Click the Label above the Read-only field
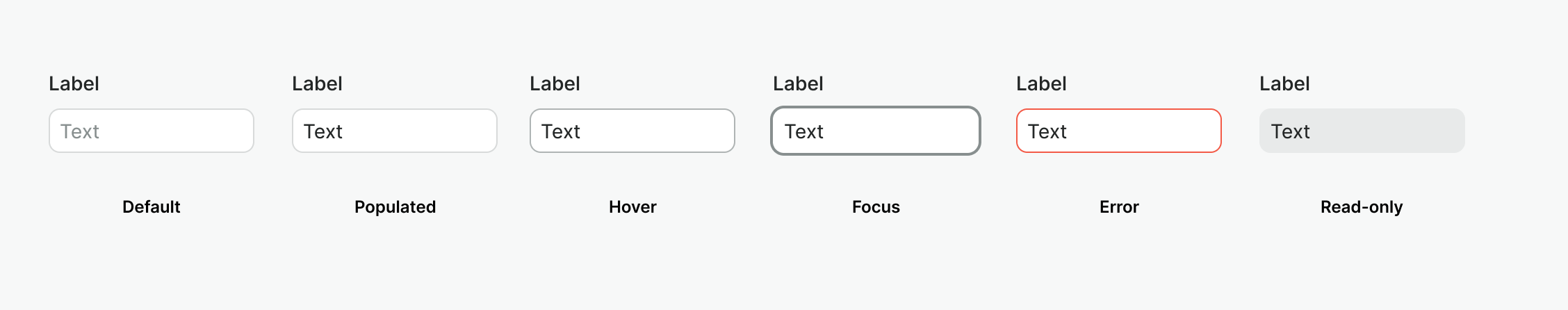Viewport: 1568px width, 310px height. point(1284,84)
